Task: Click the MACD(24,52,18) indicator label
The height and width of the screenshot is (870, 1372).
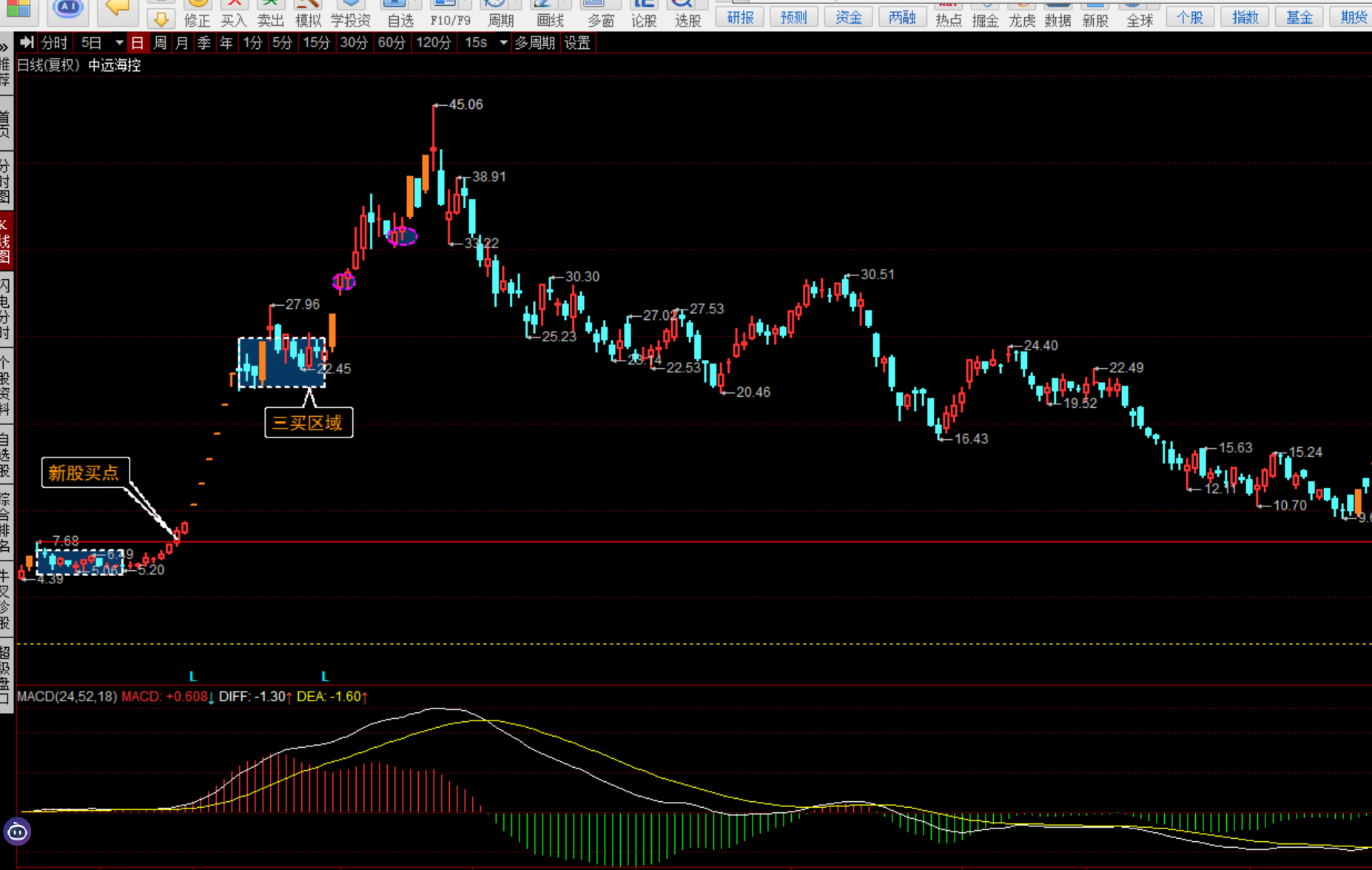Action: pos(67,697)
